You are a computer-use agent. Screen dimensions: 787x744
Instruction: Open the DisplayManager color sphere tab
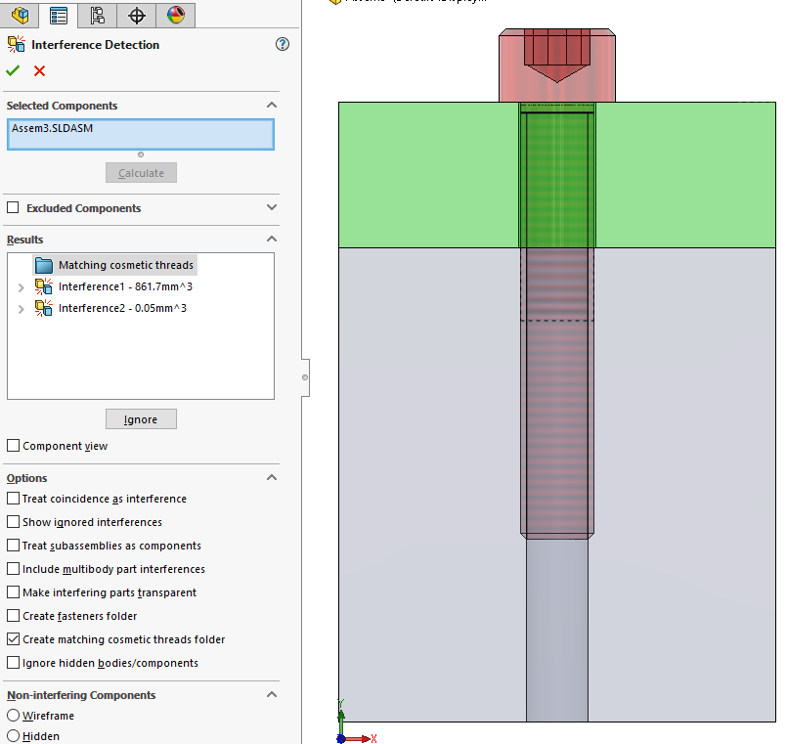[x=176, y=15]
